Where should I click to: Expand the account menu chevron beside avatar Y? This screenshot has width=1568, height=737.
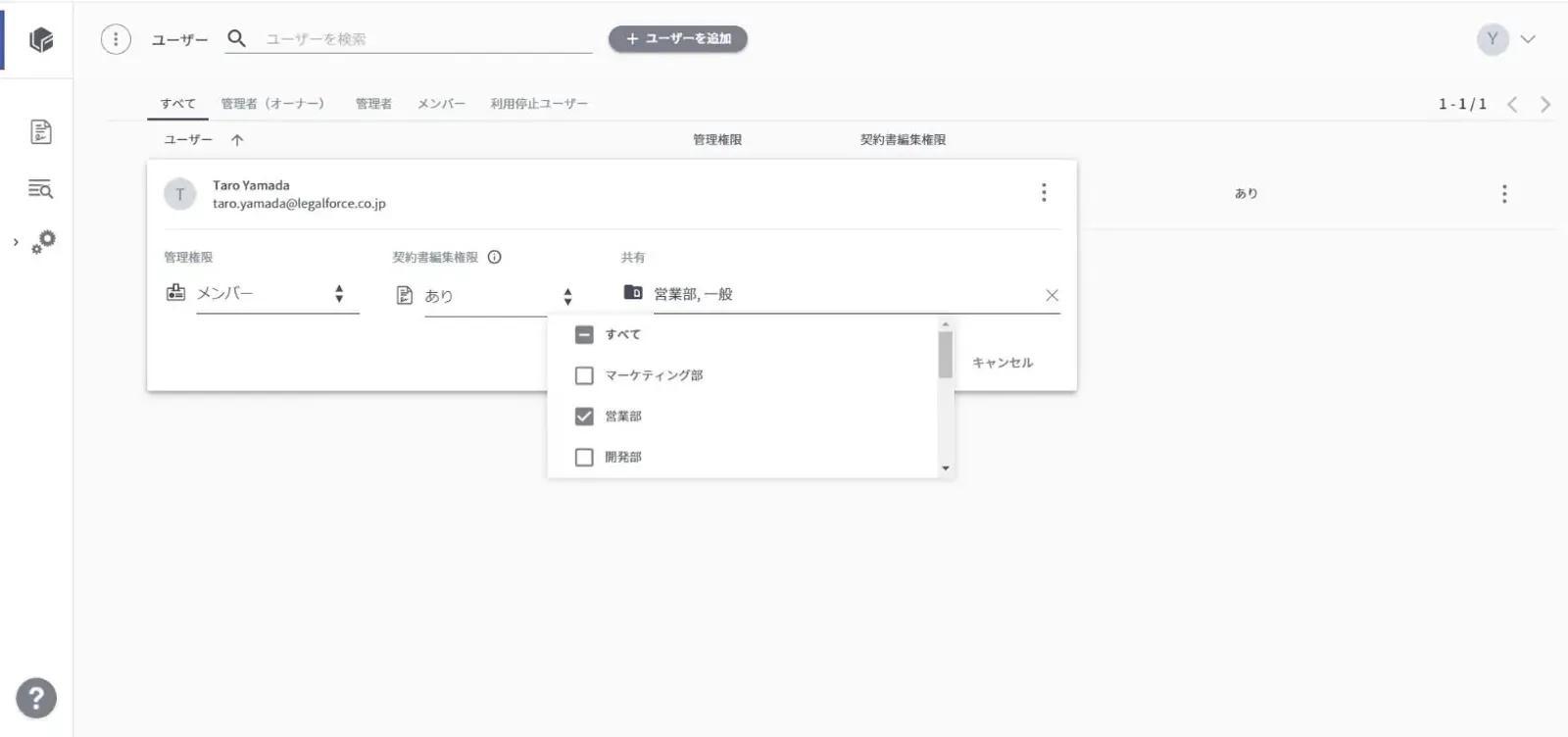coord(1528,39)
